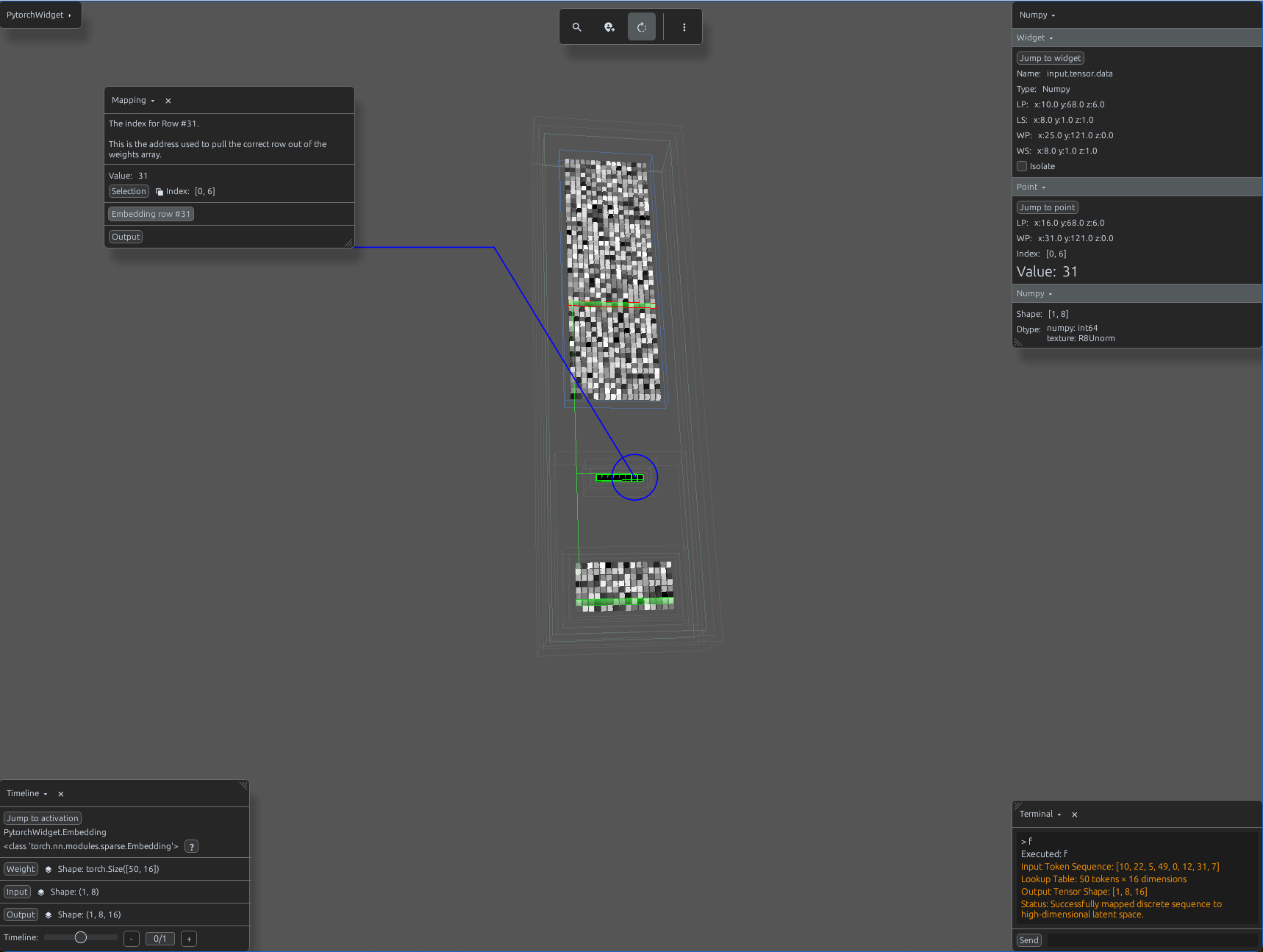This screenshot has height=952, width=1263.
Task: Click the Timeline slider handle
Action: 81,937
